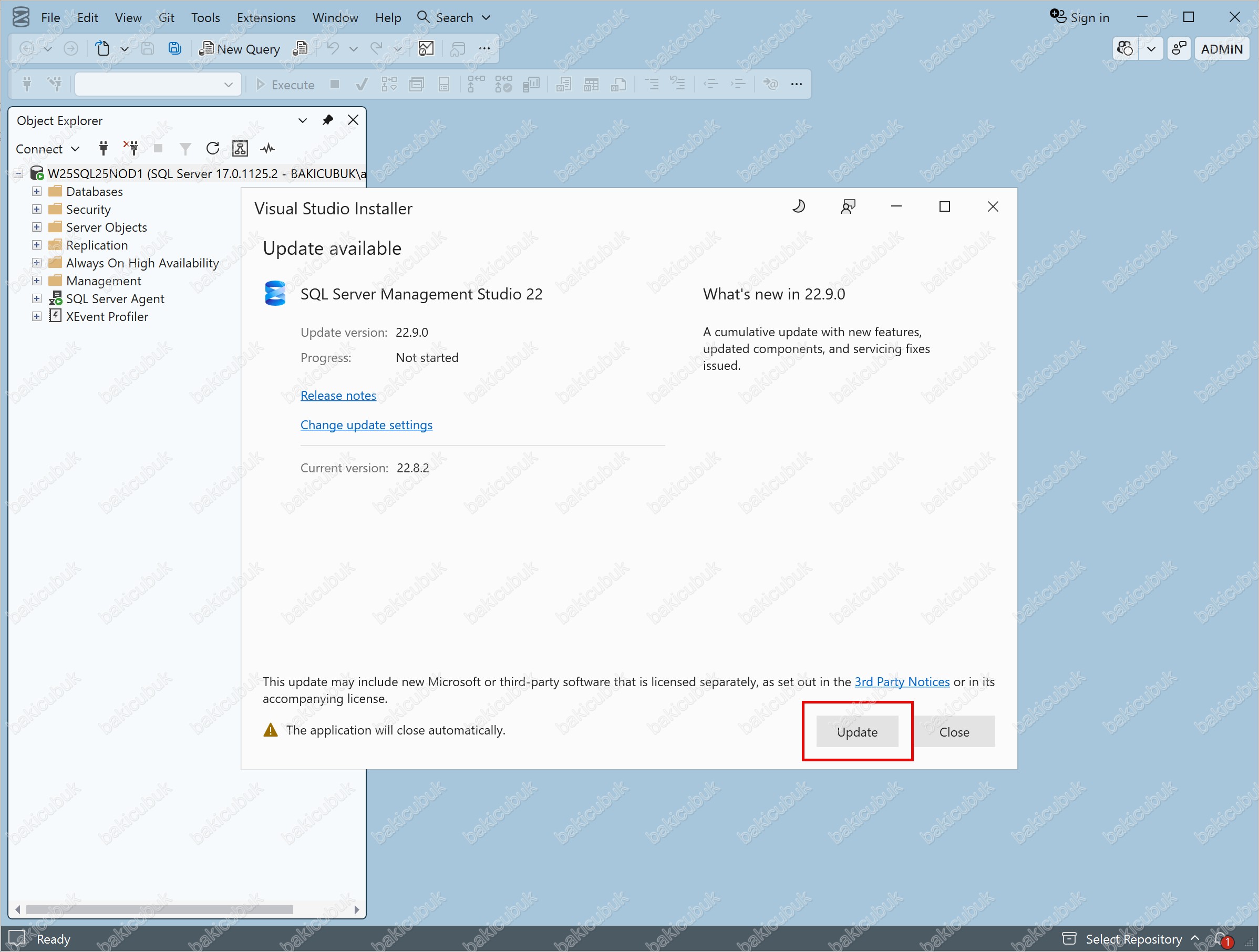Click the Filter icon in Object Explorer
This screenshot has height=952, width=1259.
pos(185,149)
